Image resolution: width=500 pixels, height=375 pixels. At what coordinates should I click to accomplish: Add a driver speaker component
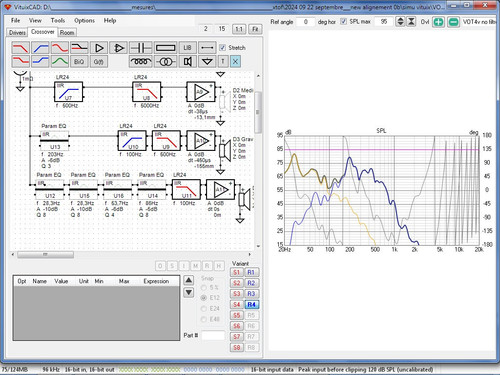click(188, 62)
